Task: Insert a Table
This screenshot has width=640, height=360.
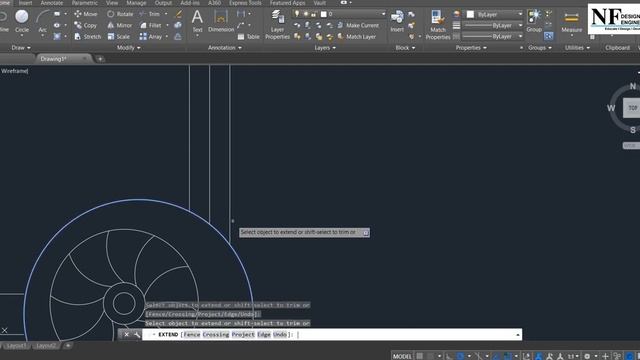Action: point(248,37)
